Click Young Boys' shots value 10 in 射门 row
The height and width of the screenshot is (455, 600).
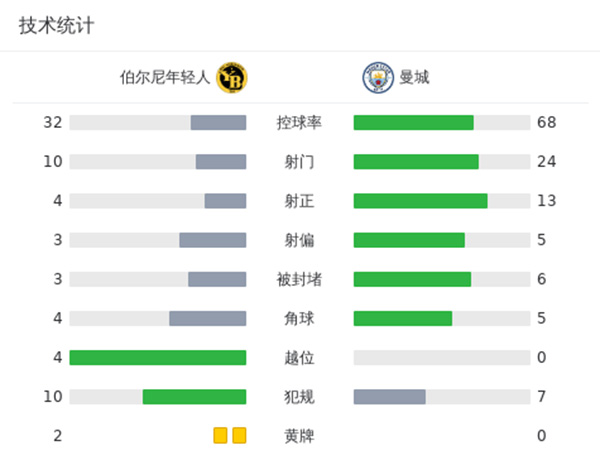click(x=53, y=162)
